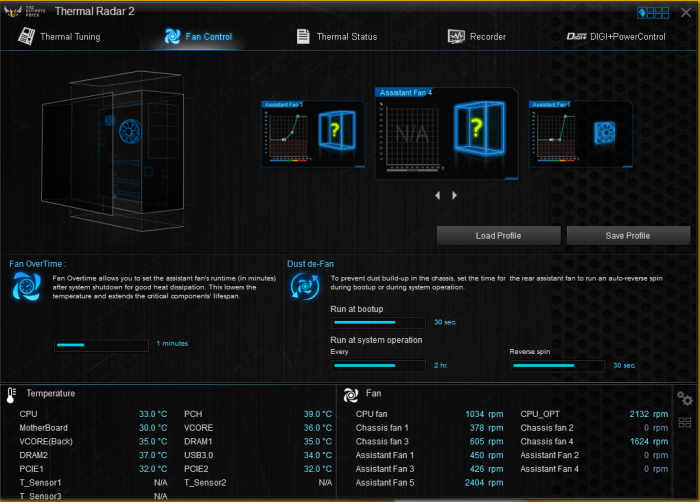This screenshot has height=502, width=700.
Task: Click the T_Sensor1 N/A value
Action: (x=161, y=483)
